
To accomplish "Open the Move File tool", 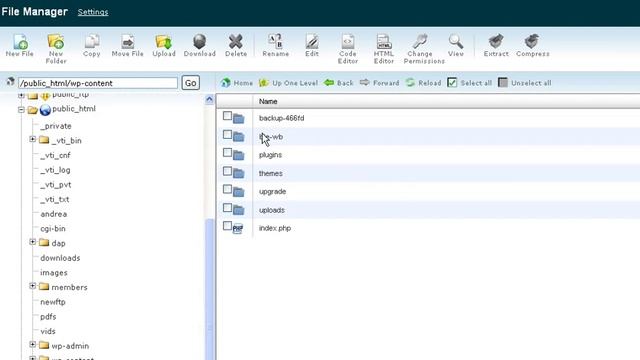I will click(x=127, y=45).
